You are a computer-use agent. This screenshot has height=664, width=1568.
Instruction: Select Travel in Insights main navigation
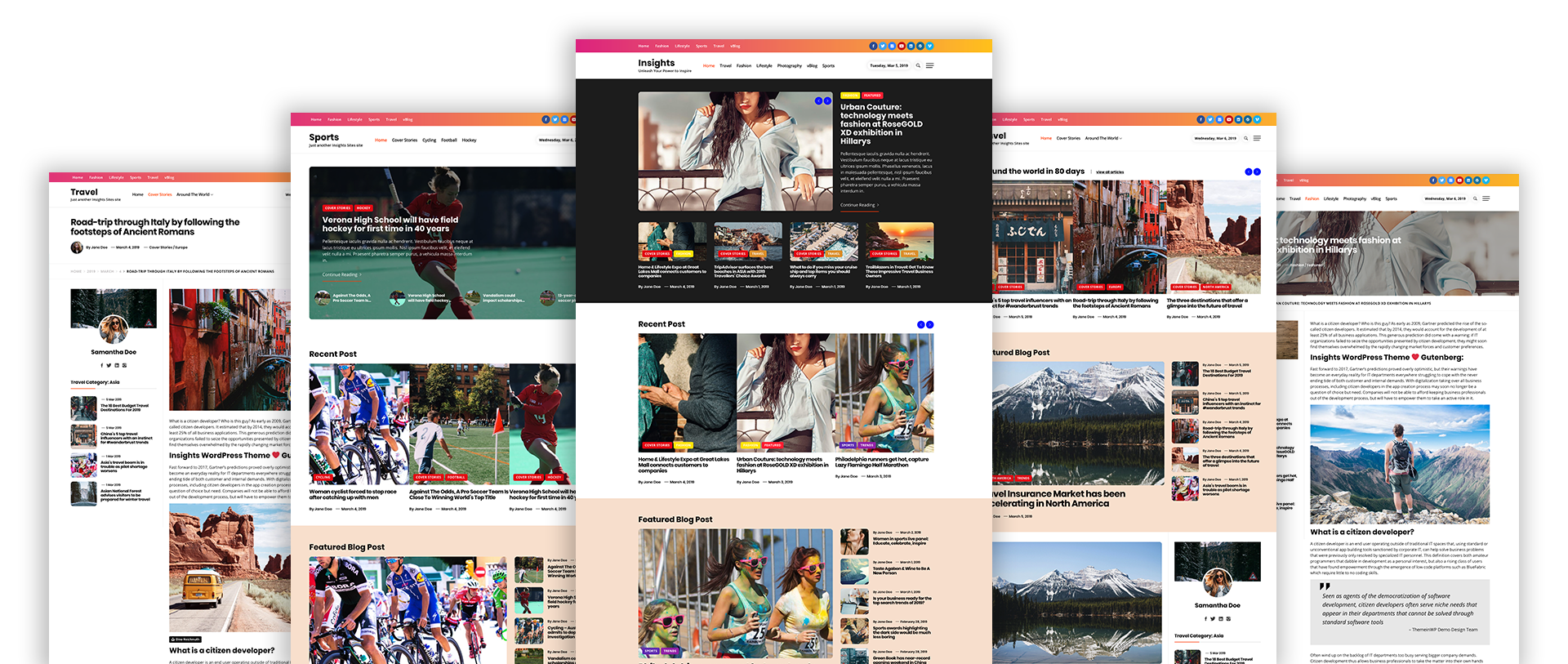pos(726,65)
